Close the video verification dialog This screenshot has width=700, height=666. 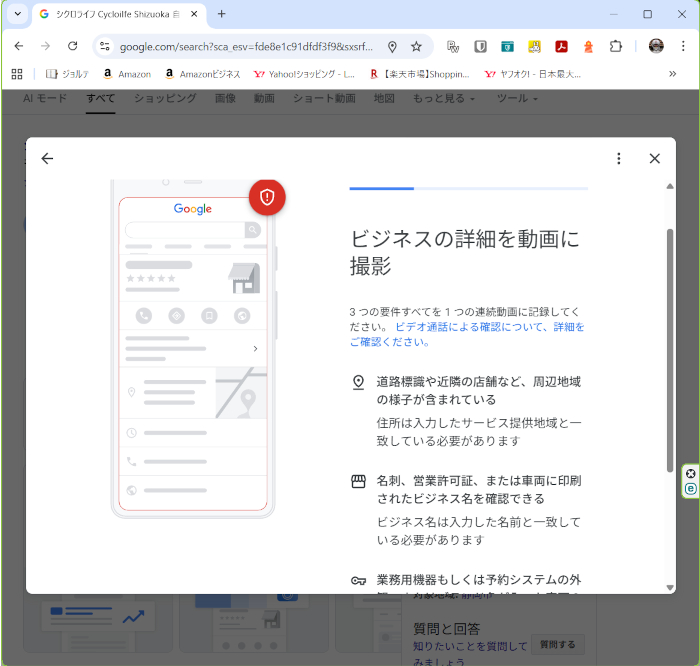pos(655,158)
